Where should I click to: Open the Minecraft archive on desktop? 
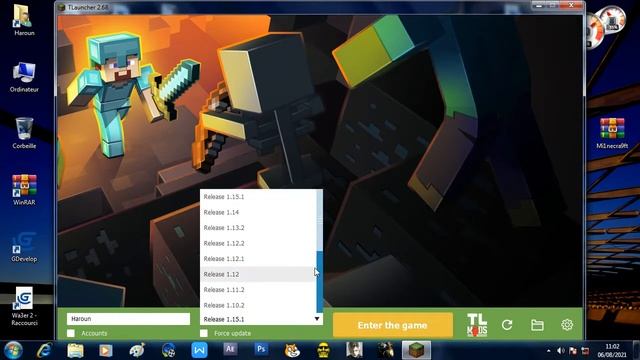pos(611,133)
